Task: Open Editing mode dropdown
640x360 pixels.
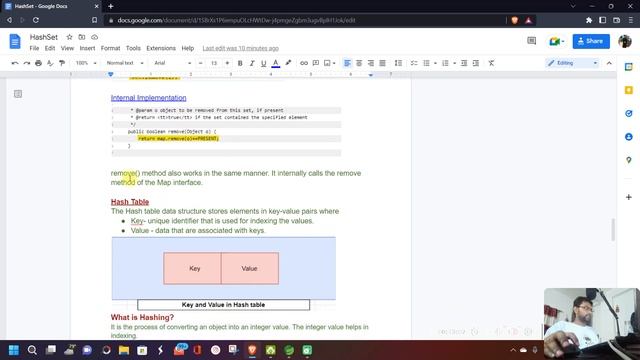Action: click(573, 63)
